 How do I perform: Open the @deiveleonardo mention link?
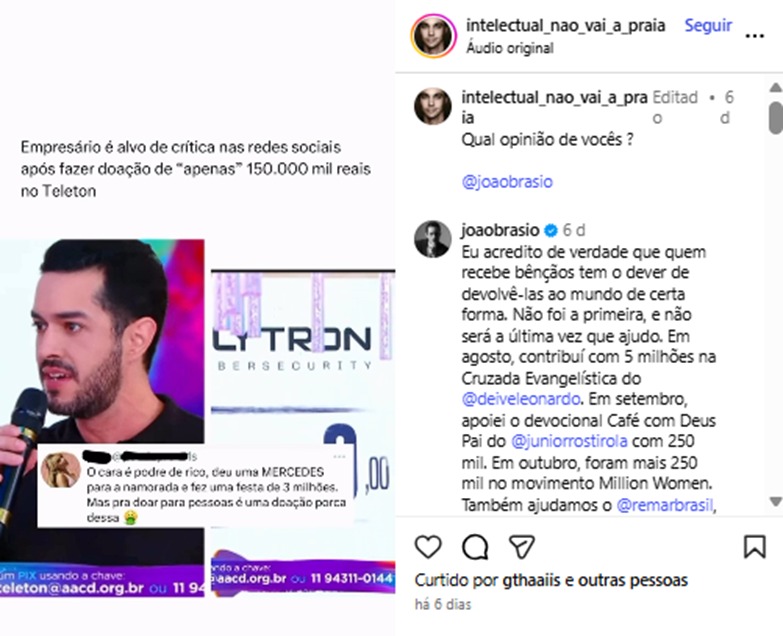click(x=521, y=399)
